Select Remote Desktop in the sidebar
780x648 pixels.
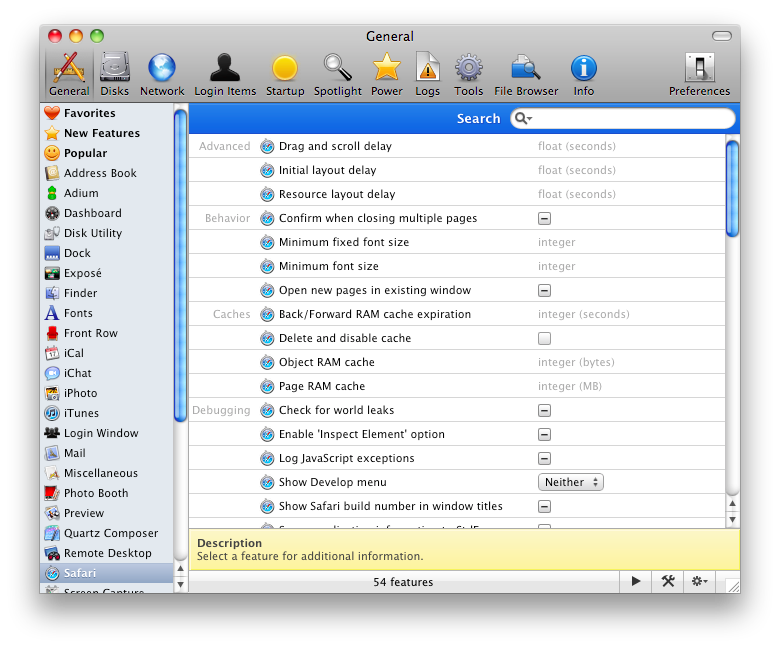106,553
